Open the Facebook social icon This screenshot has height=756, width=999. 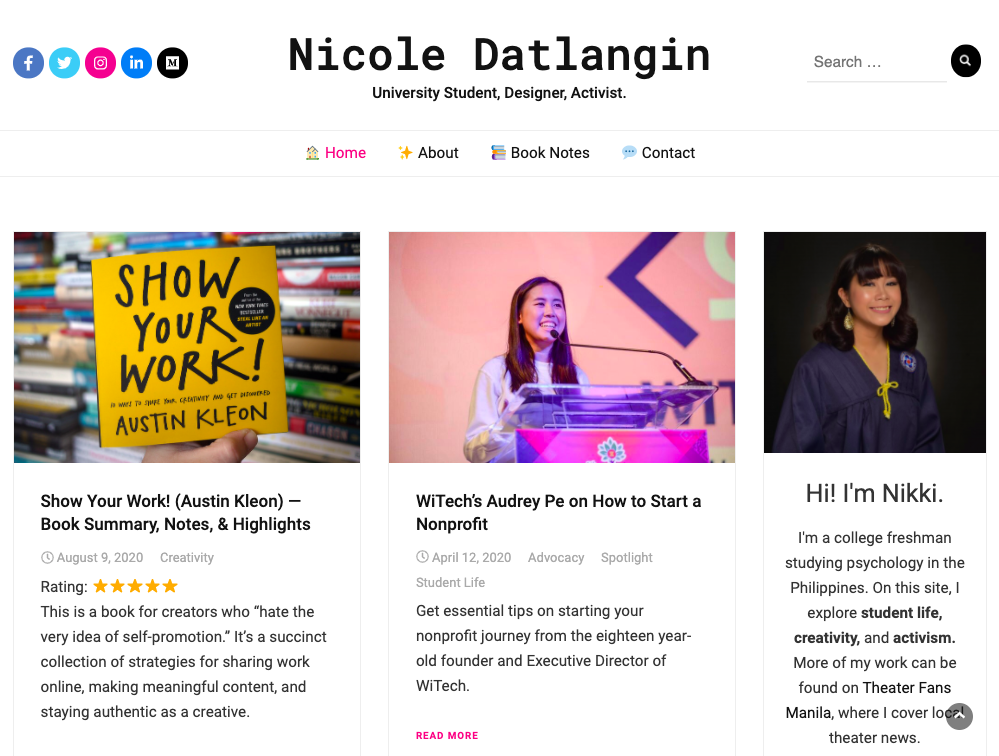click(x=29, y=63)
